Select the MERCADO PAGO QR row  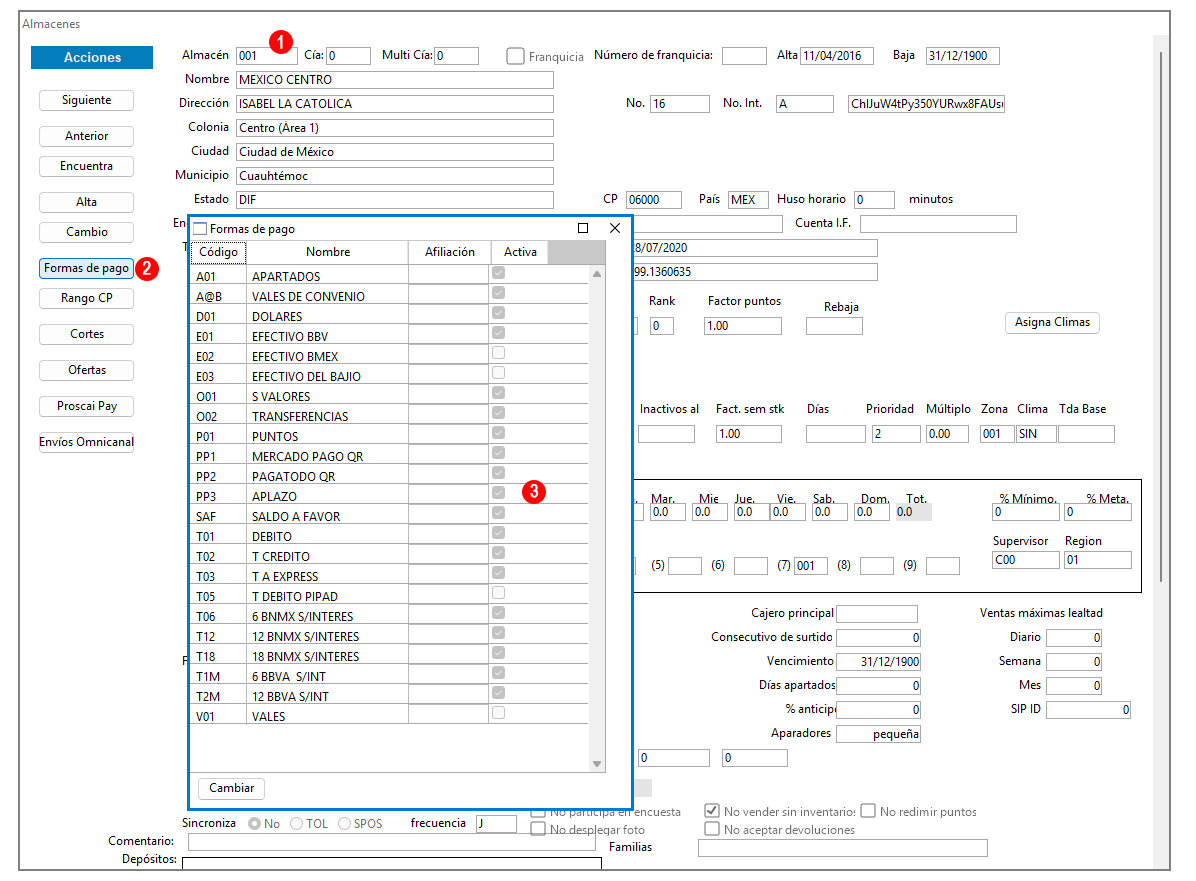point(389,456)
